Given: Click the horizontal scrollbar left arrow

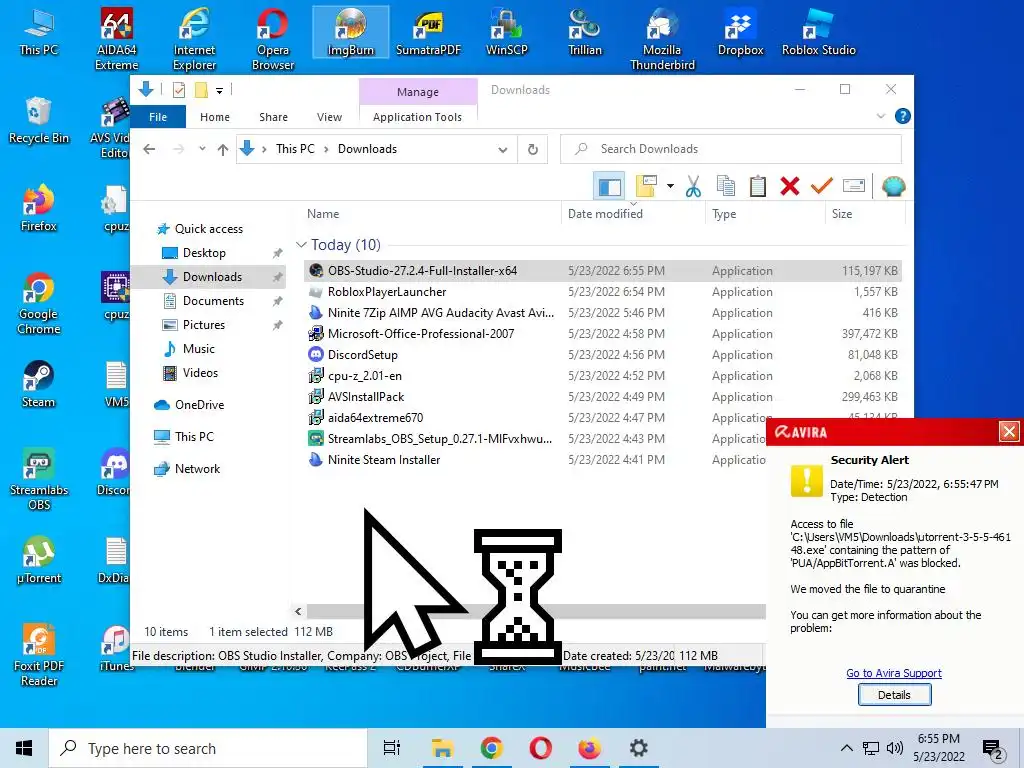Looking at the screenshot, I should coord(298,611).
